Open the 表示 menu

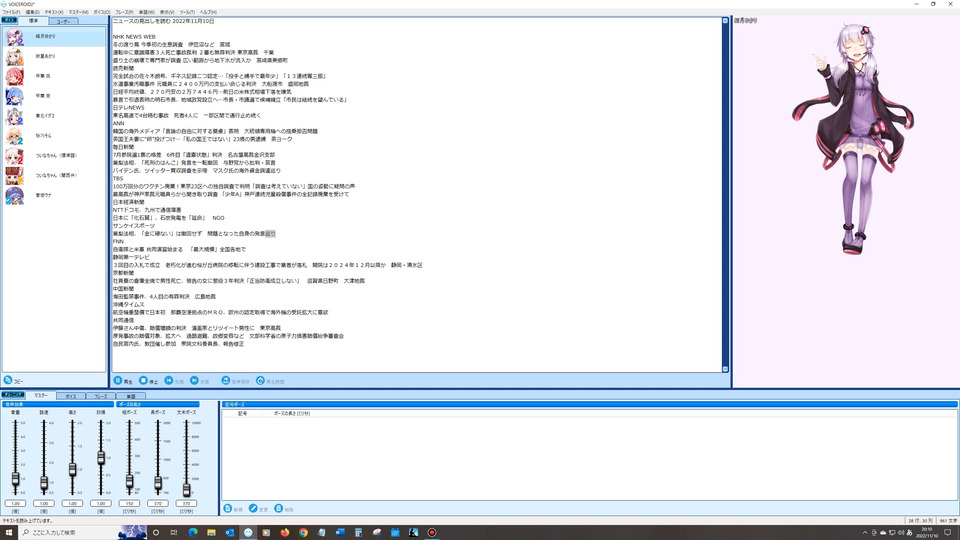pos(167,12)
